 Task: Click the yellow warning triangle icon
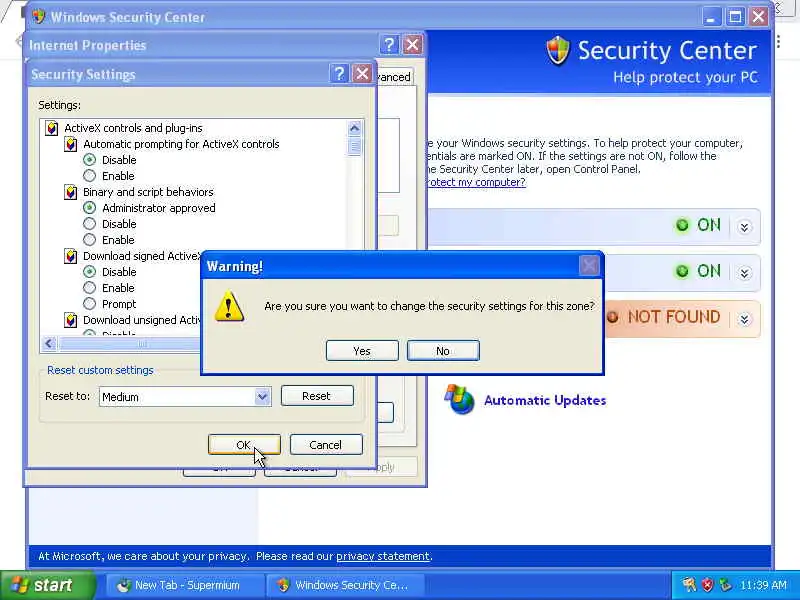[x=229, y=306]
